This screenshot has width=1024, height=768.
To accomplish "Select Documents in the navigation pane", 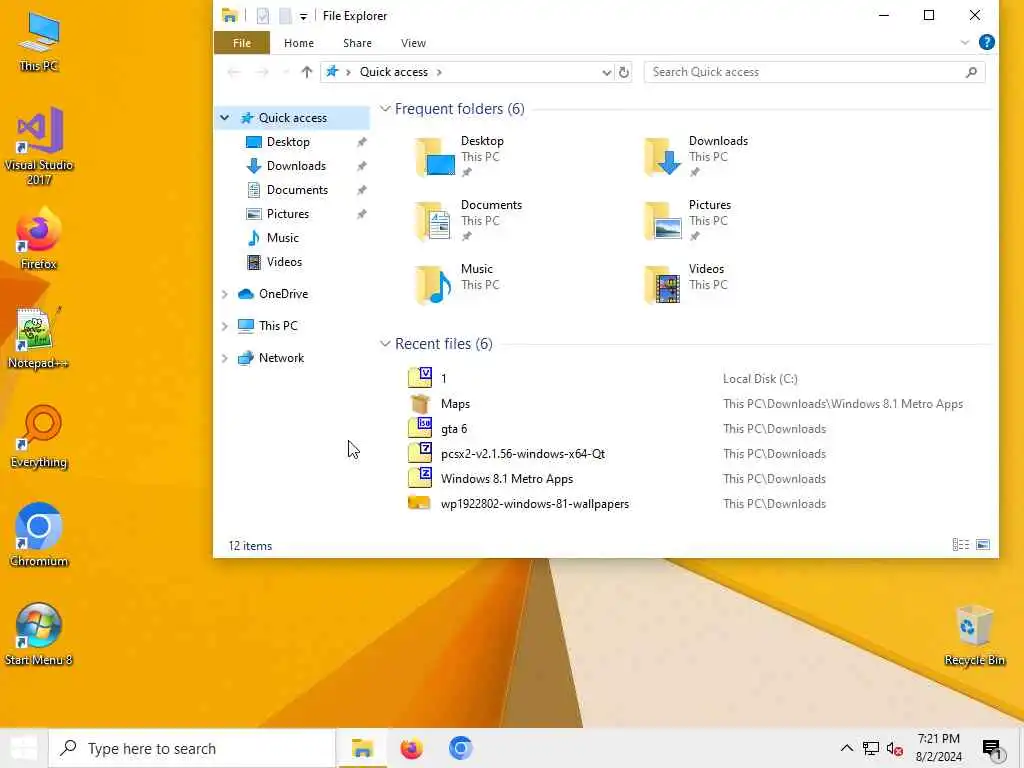I will (x=297, y=190).
